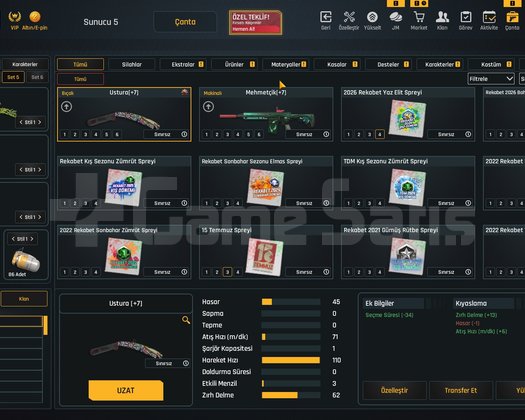The image size is (525, 420).
Task: Click magnifier icon in Ustura preview panel
Action: coord(186,320)
